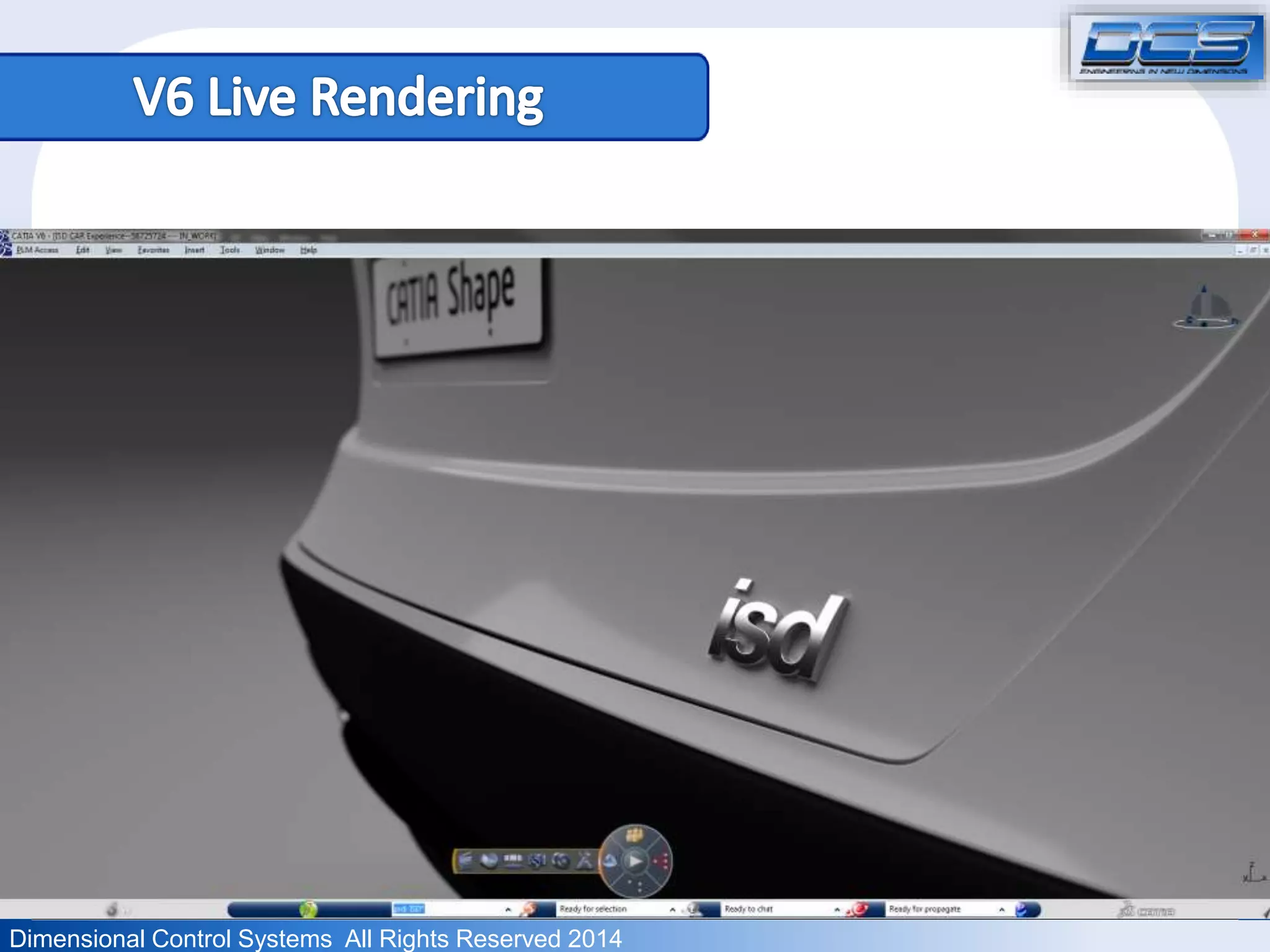Click the blue shape icon in the left compass quadrant
Viewport: 1270px width, 952px height.
pyautogui.click(x=610, y=861)
